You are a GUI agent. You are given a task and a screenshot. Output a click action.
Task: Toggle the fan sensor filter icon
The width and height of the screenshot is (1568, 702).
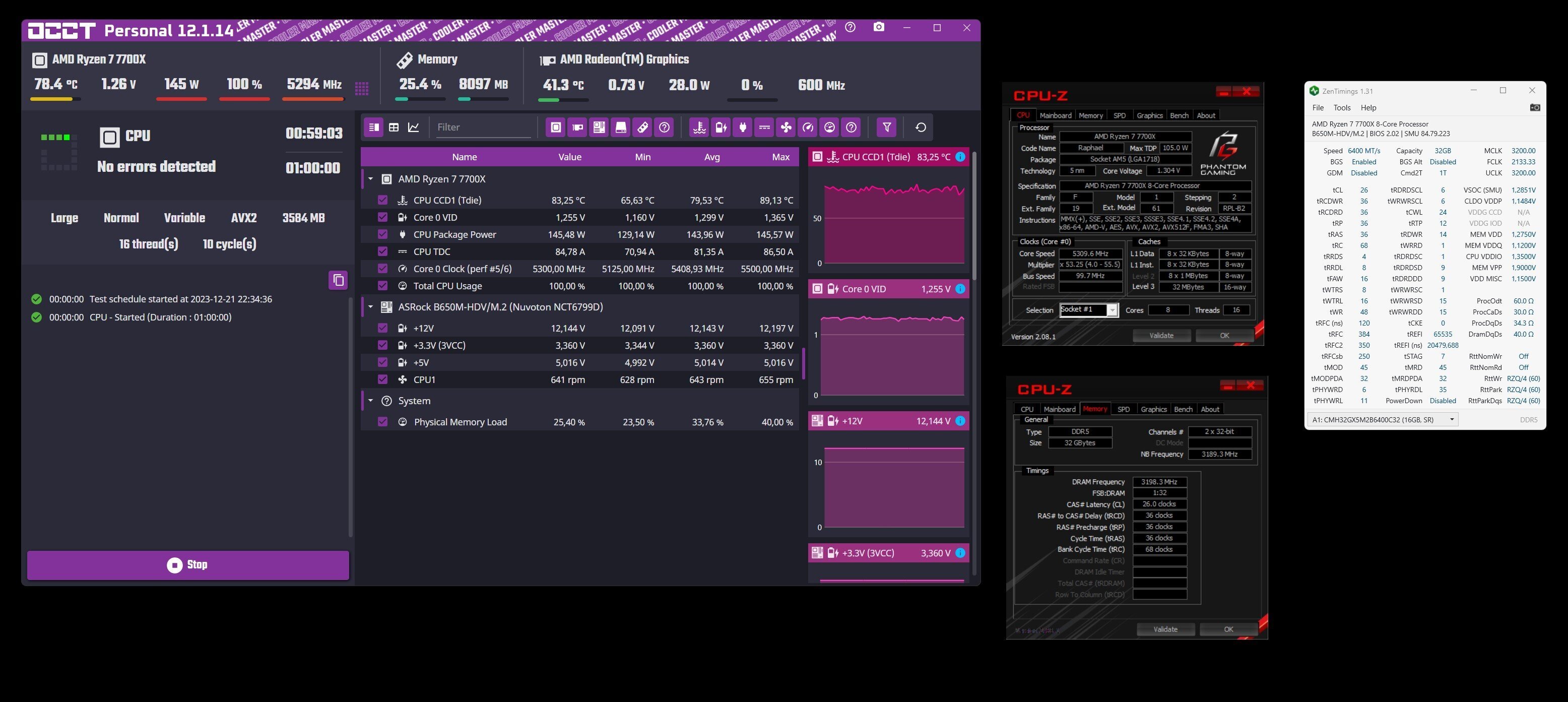tap(787, 127)
